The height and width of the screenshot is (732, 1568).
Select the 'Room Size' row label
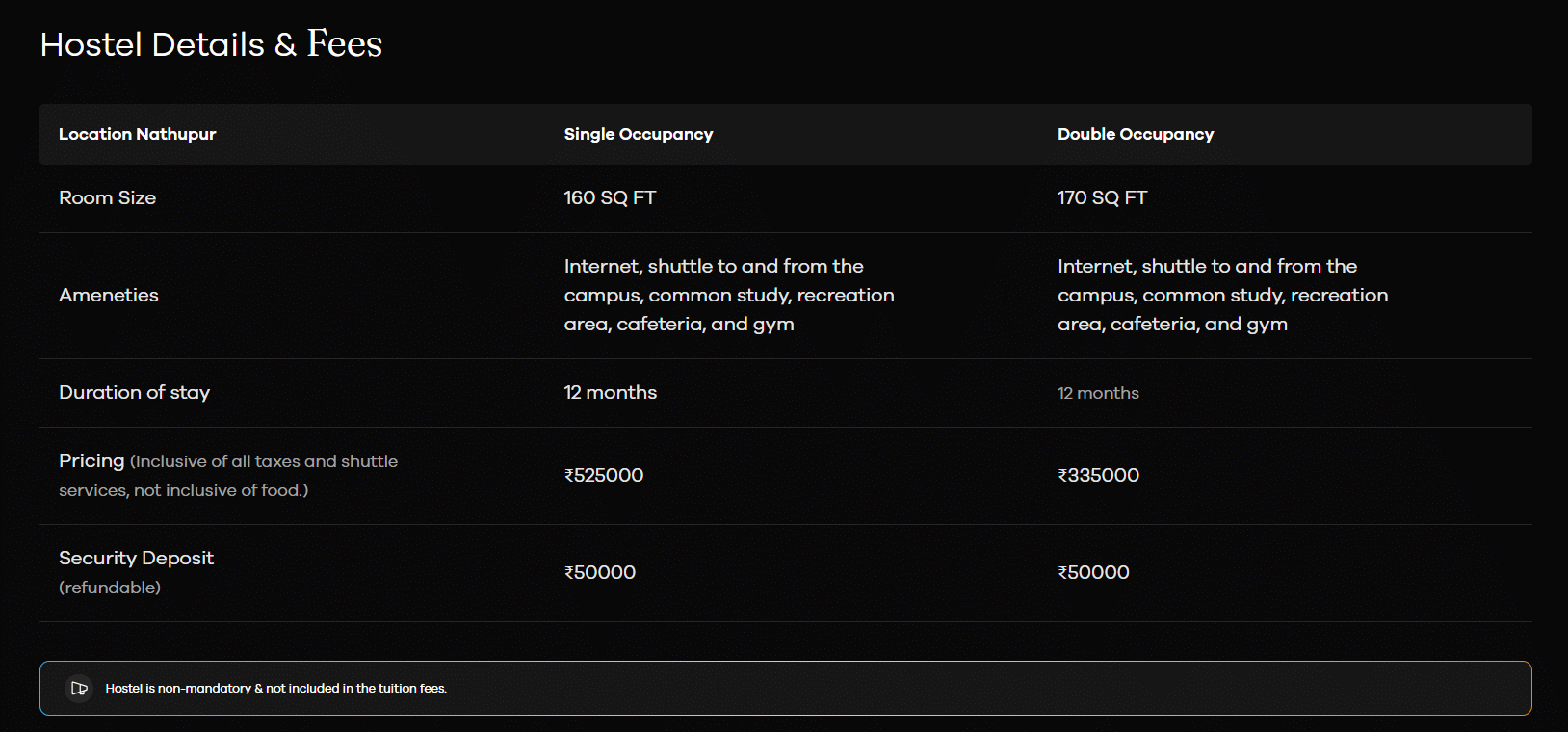point(107,197)
